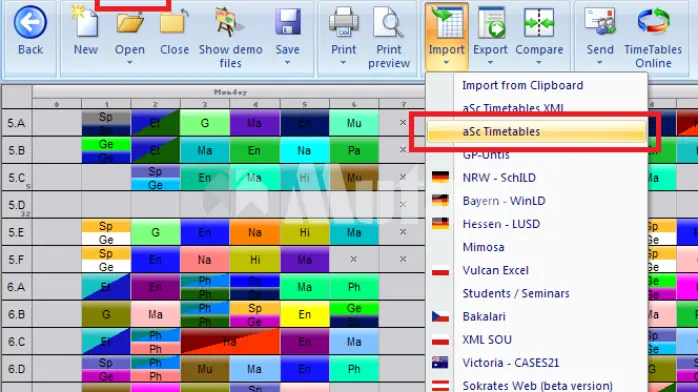Select class row 5.F header
Image resolution: width=698 pixels, height=392 pixels.
(16, 259)
